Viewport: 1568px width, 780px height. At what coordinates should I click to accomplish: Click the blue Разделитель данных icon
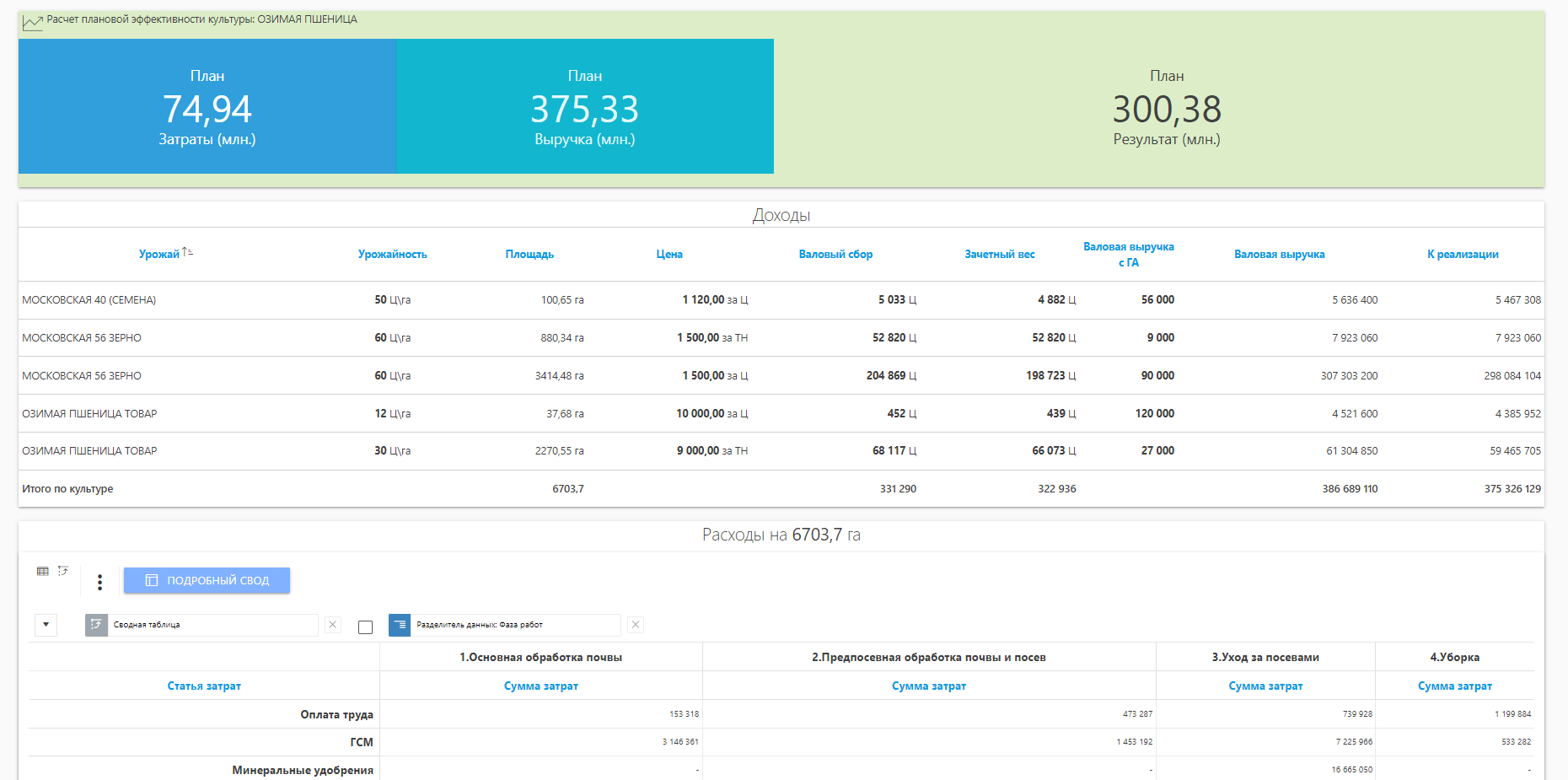(x=400, y=625)
